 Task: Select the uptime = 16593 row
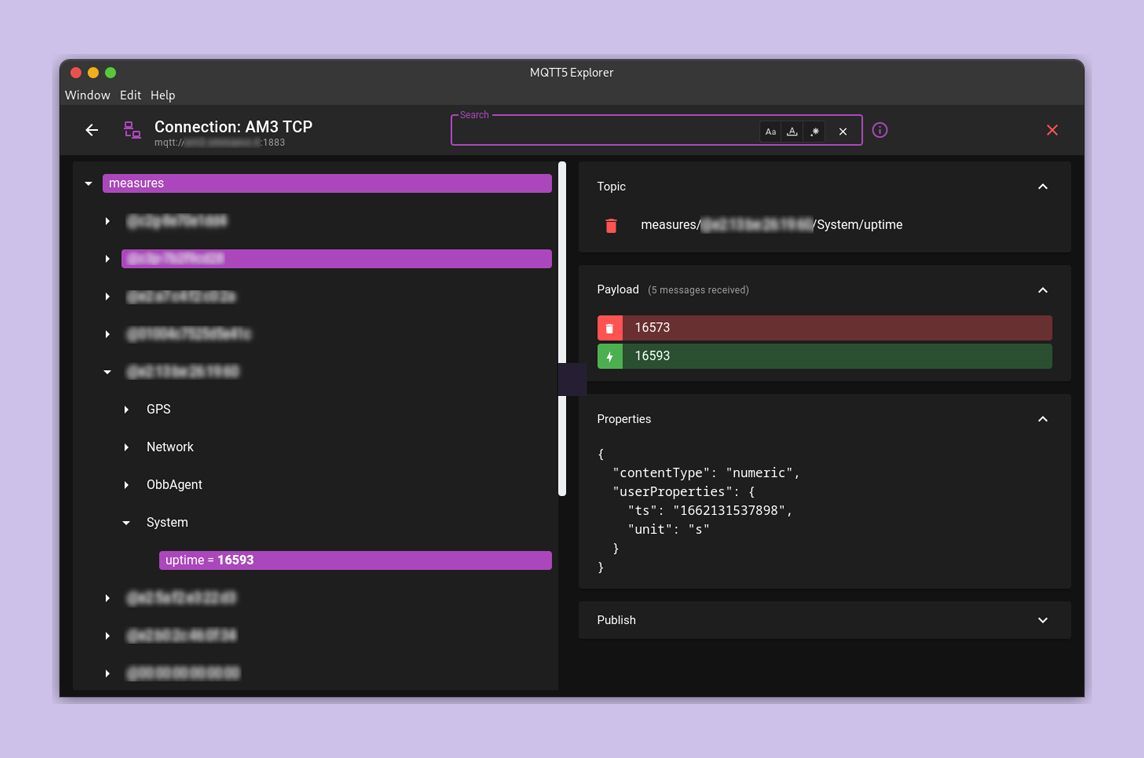[355, 560]
